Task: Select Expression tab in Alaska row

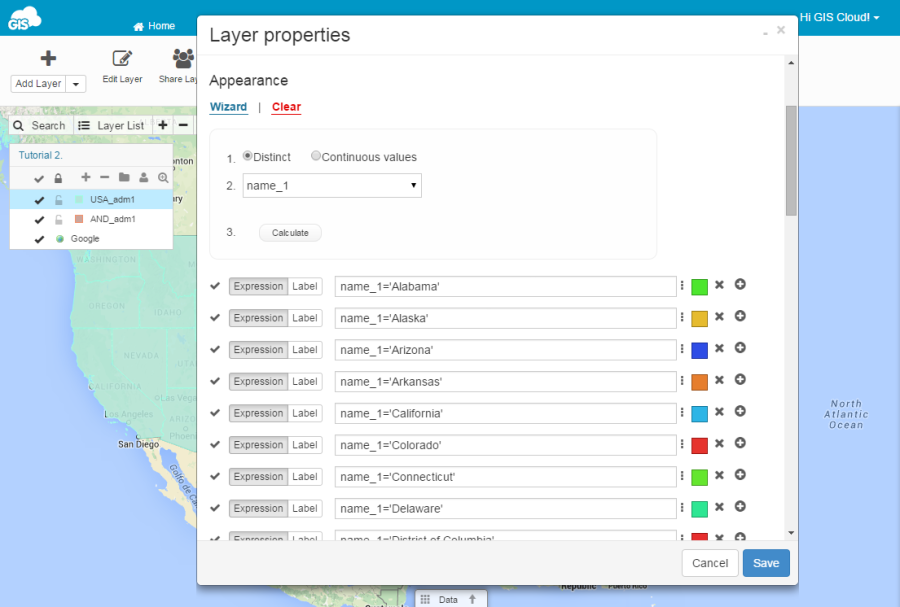Action: [258, 318]
